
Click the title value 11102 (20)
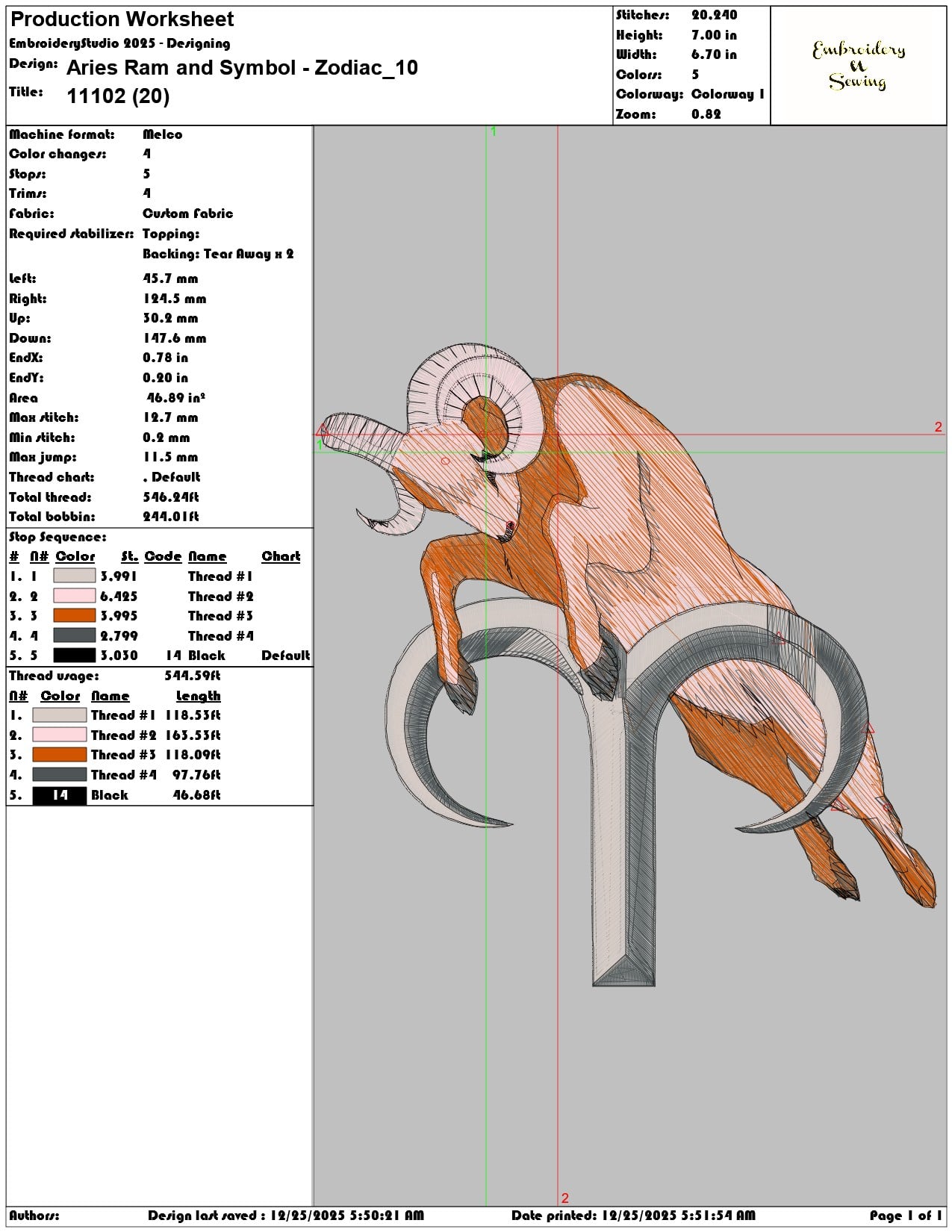coord(118,96)
